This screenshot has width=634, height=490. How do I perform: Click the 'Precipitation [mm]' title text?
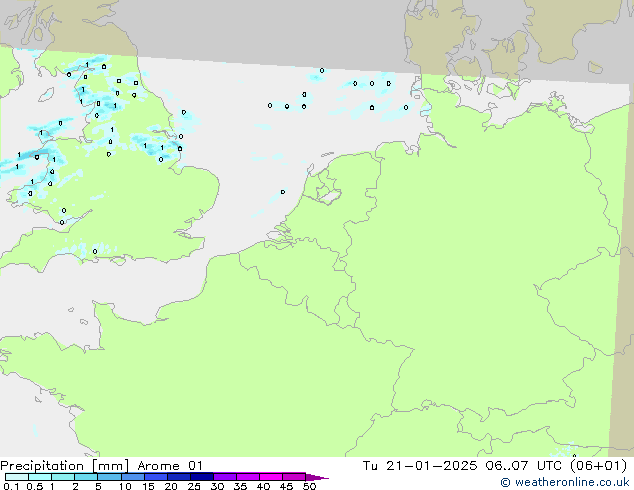click(64, 466)
